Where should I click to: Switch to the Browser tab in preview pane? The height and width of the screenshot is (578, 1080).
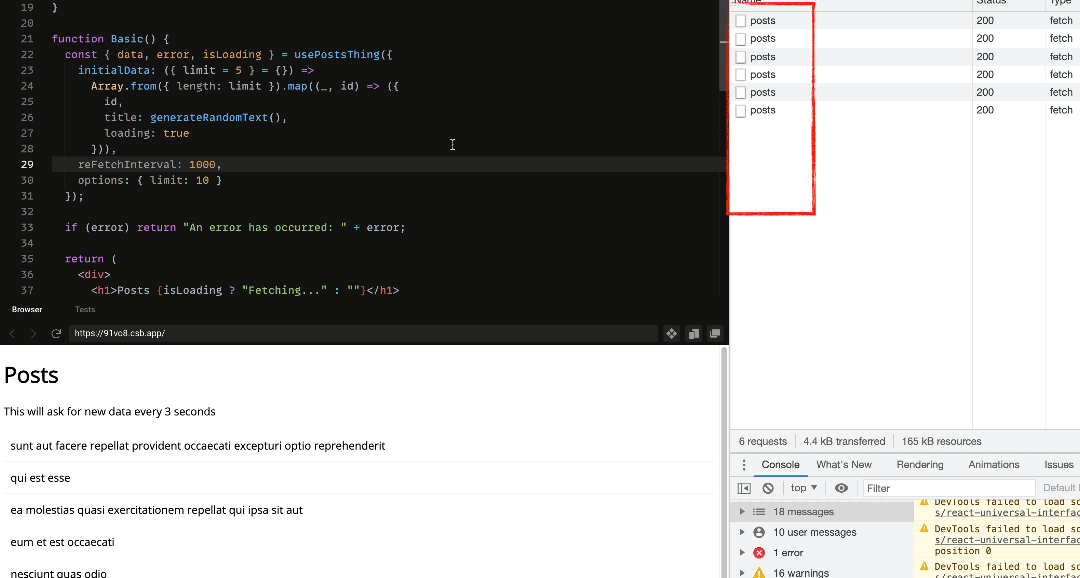click(27, 310)
